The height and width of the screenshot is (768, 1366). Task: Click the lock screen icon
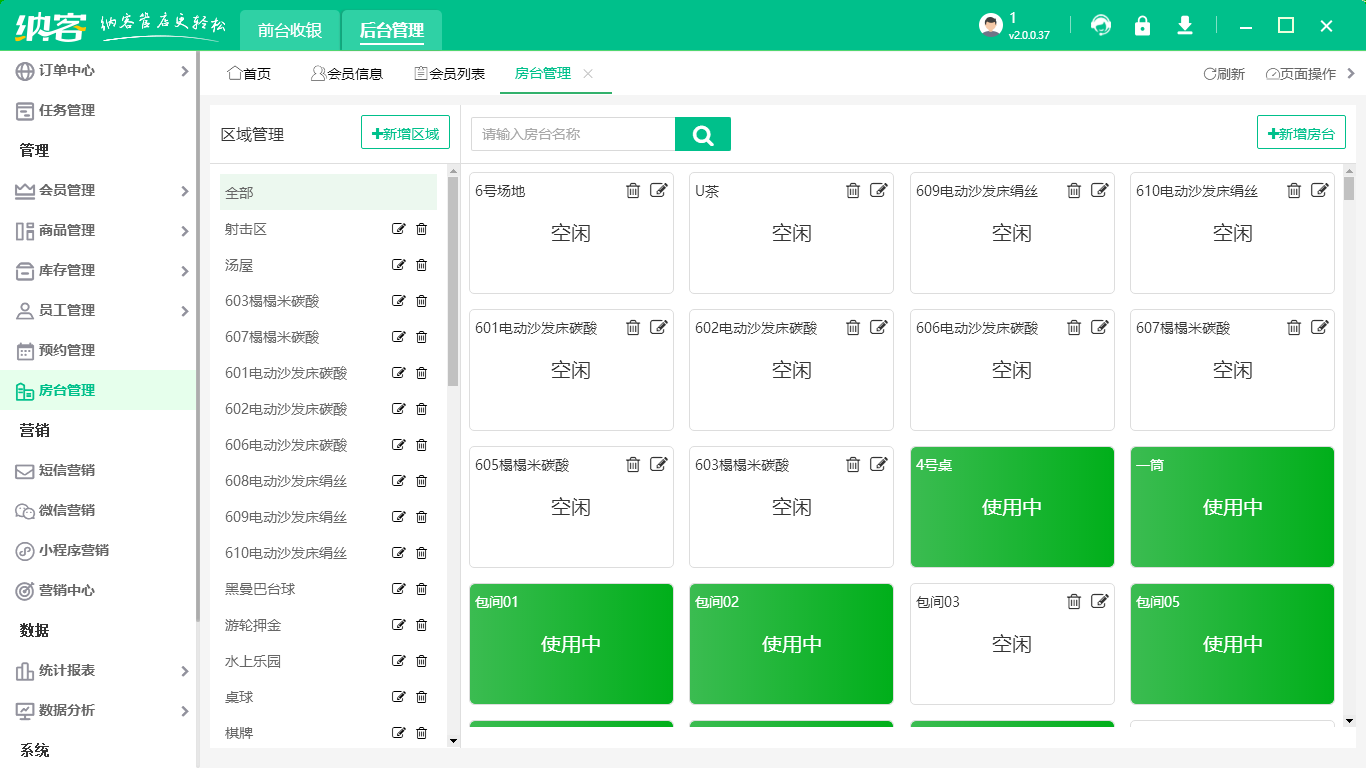tap(1142, 26)
